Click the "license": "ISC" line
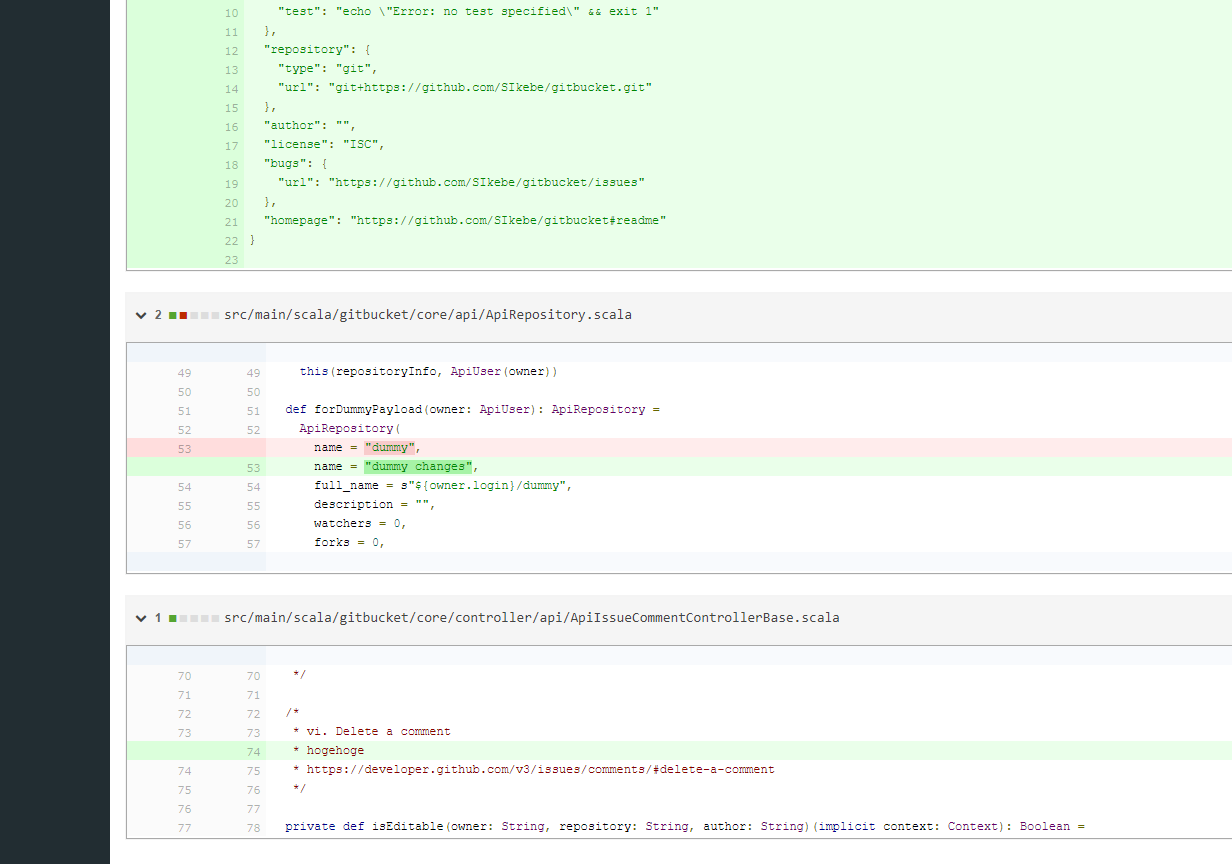The image size is (1232, 864). point(324,145)
